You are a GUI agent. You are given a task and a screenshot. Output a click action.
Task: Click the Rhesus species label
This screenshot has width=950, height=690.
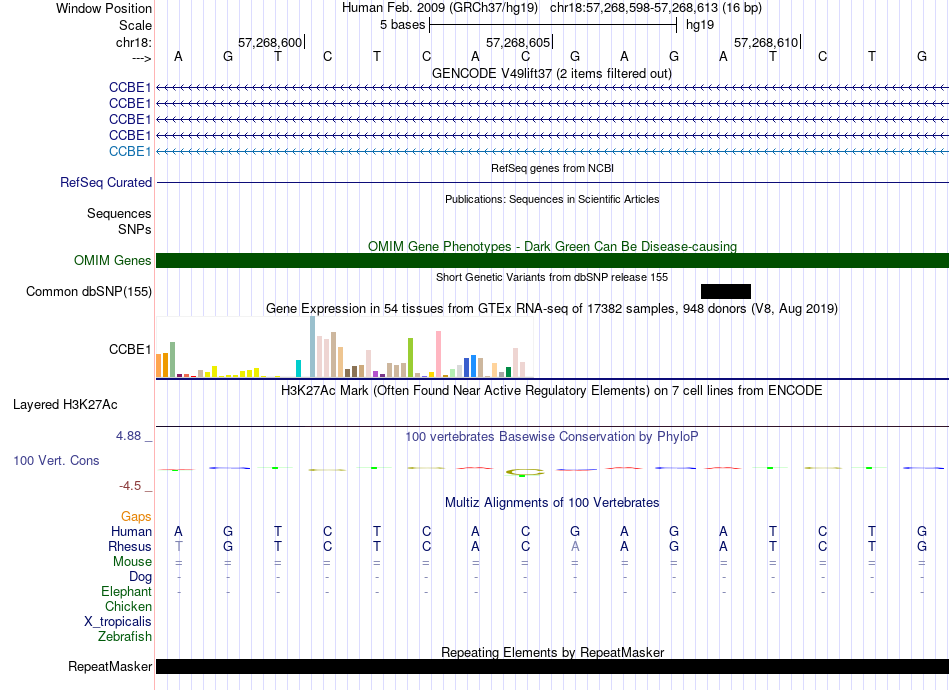coord(130,546)
